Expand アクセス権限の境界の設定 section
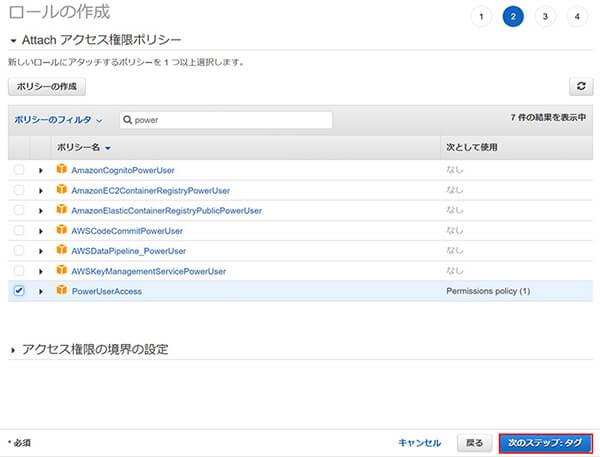This screenshot has width=600, height=457. tap(13, 350)
